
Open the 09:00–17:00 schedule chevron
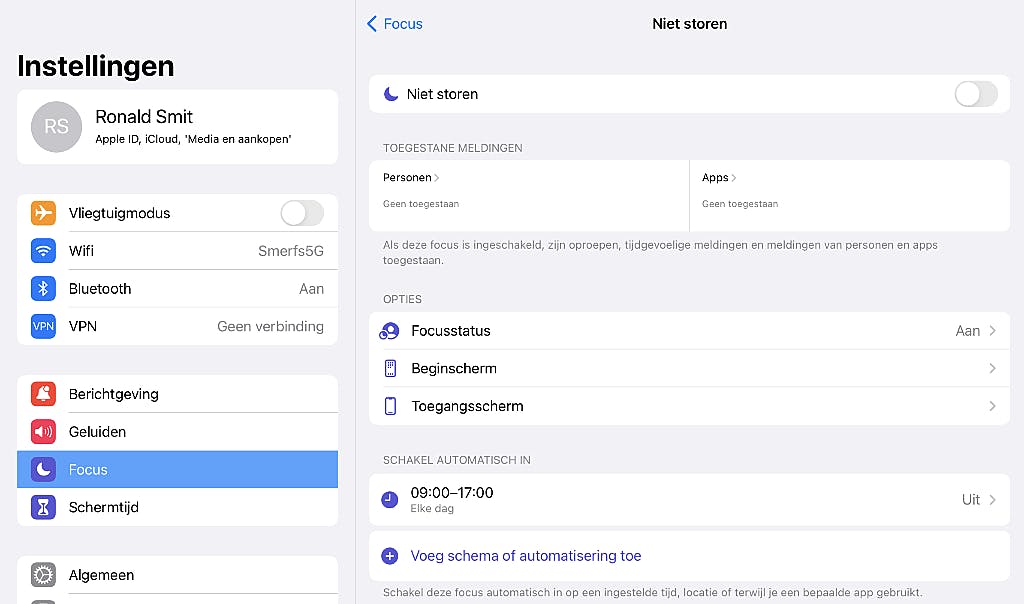click(x=992, y=499)
